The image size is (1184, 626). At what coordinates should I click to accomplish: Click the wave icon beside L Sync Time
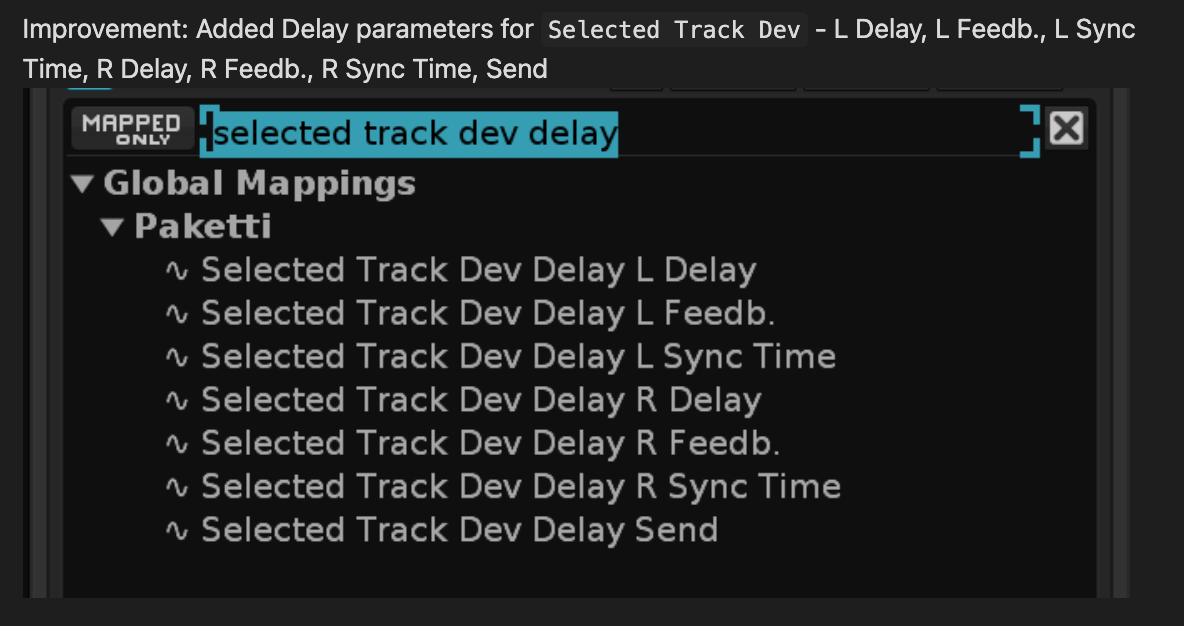pos(177,357)
